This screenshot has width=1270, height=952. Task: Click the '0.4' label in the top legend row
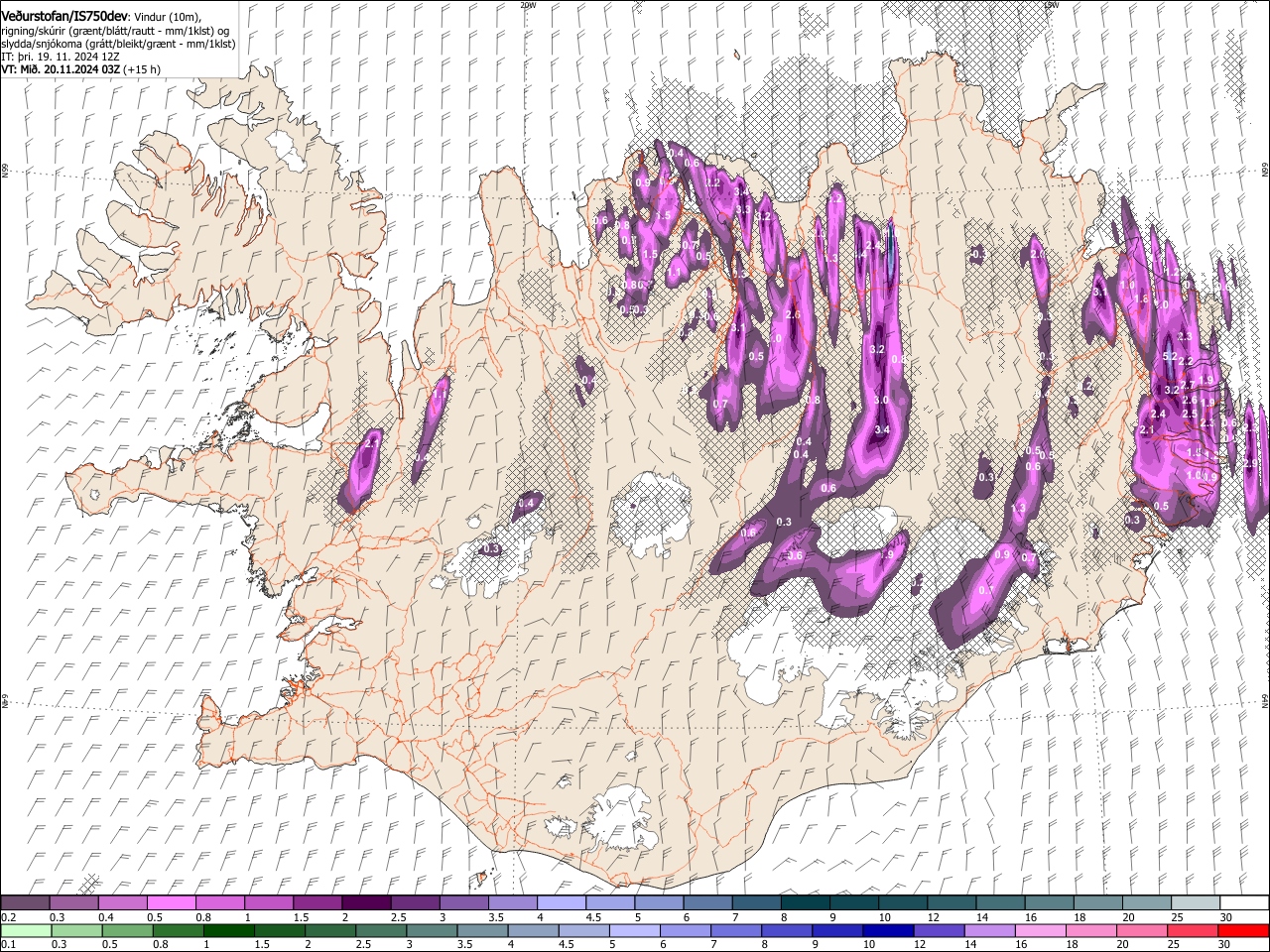coord(106,917)
